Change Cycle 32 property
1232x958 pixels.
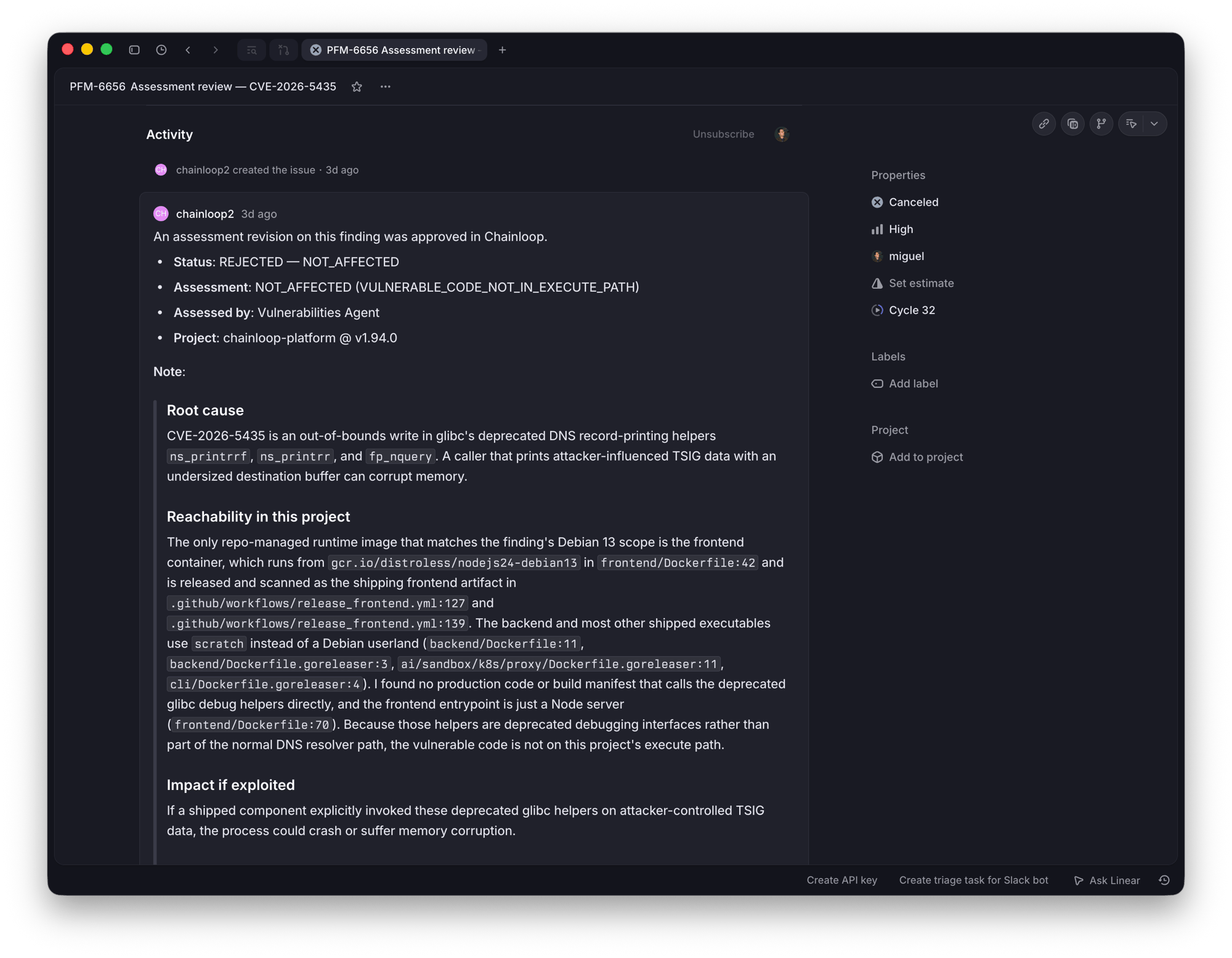click(x=903, y=310)
